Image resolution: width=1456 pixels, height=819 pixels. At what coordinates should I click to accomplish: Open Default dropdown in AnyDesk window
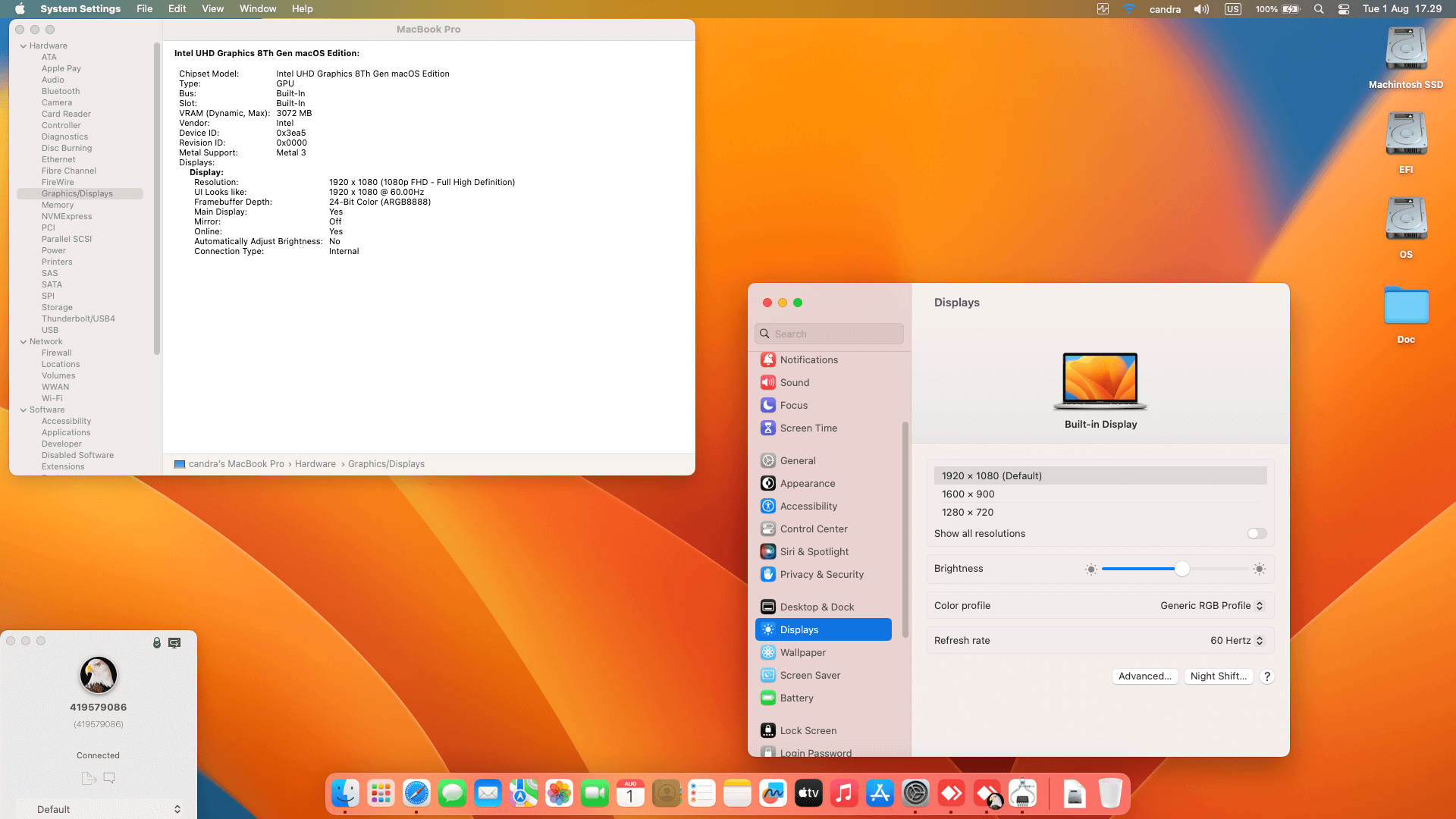point(109,809)
